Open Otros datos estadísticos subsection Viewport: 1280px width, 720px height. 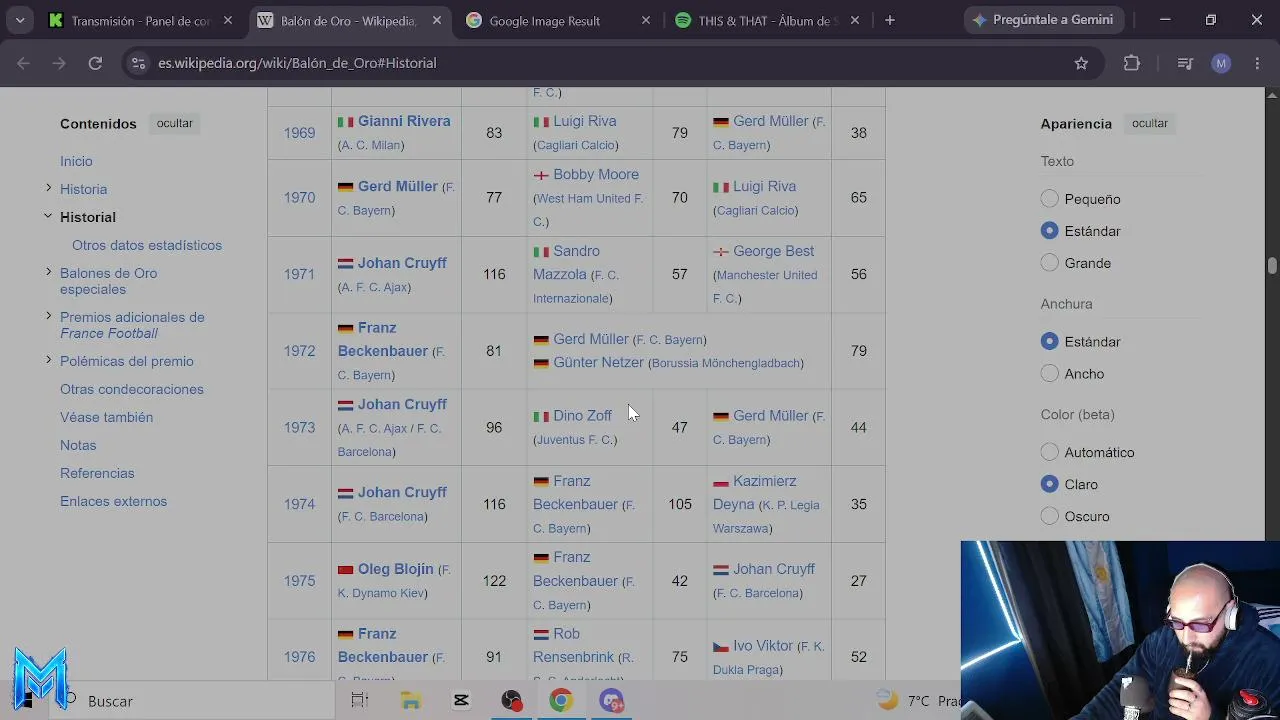point(147,245)
